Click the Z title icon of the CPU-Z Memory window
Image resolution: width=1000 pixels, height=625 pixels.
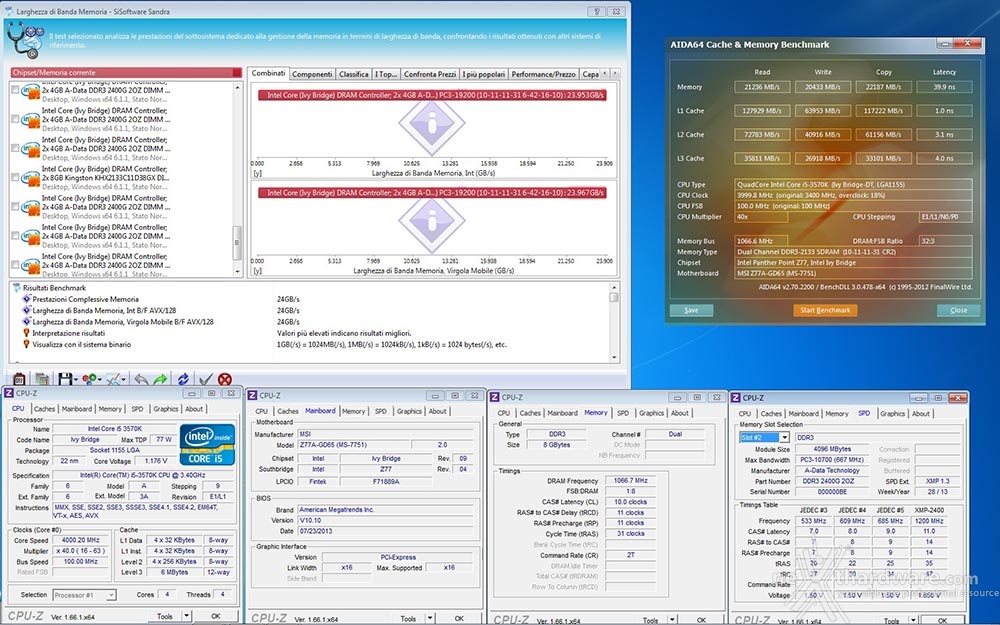point(494,397)
